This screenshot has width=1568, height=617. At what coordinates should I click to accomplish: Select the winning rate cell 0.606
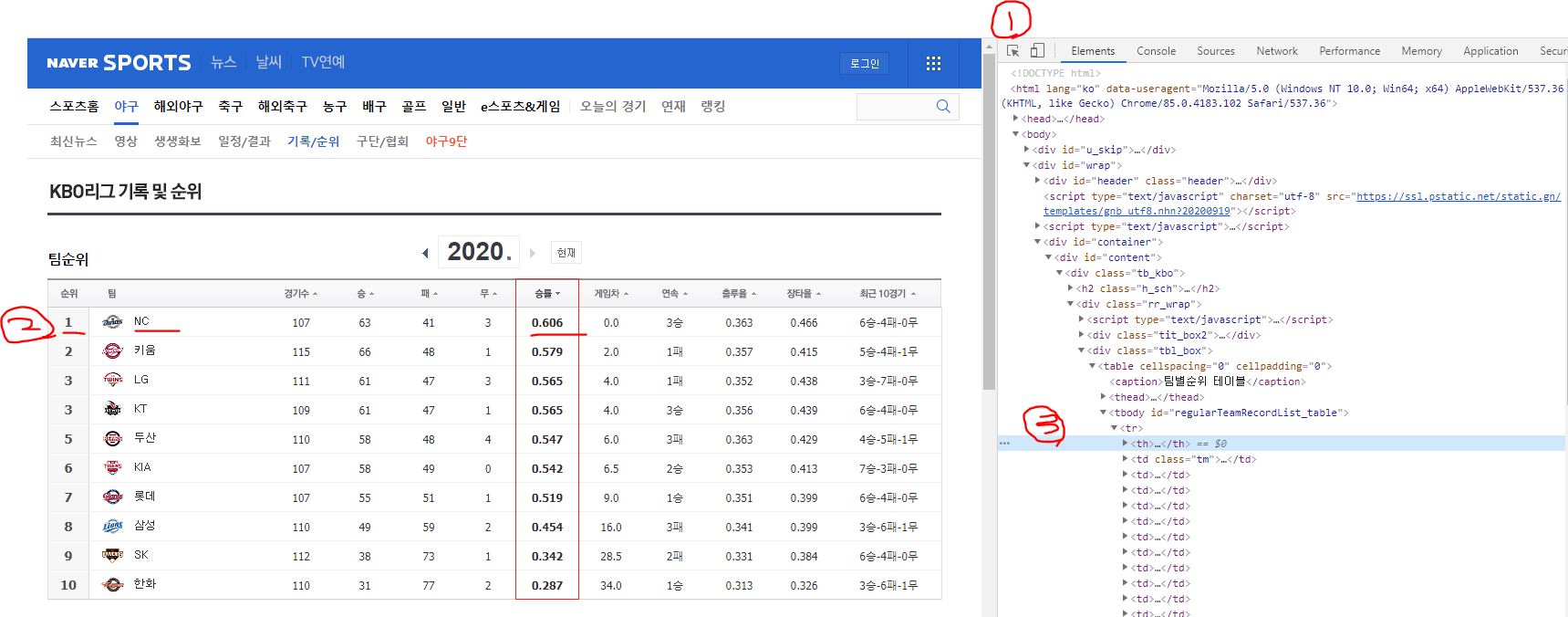tap(547, 323)
